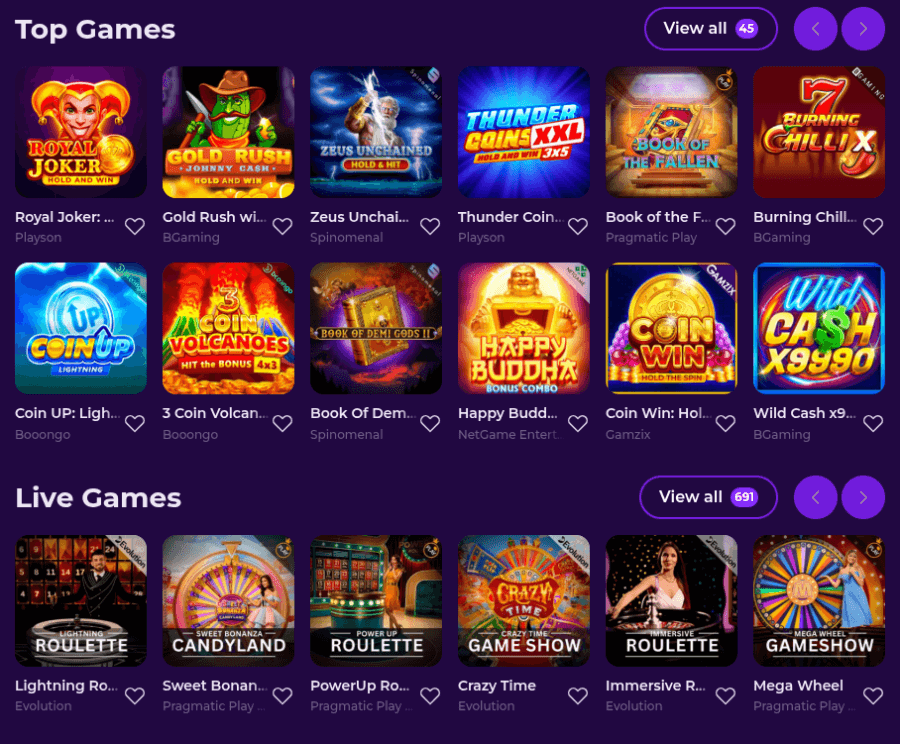Toggle favorite on Zeus Unchained

pyautogui.click(x=430, y=227)
